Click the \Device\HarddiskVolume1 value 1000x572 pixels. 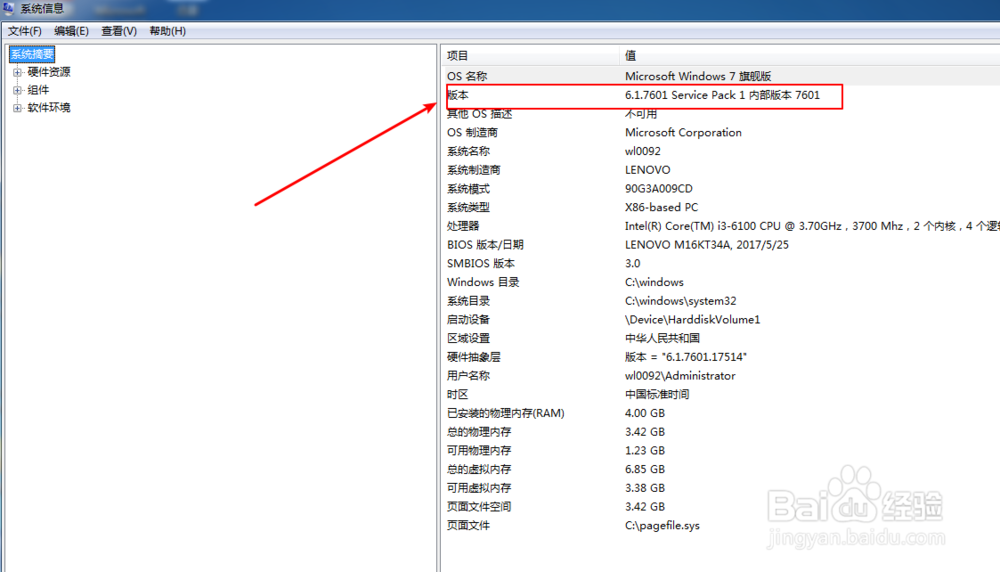[693, 319]
